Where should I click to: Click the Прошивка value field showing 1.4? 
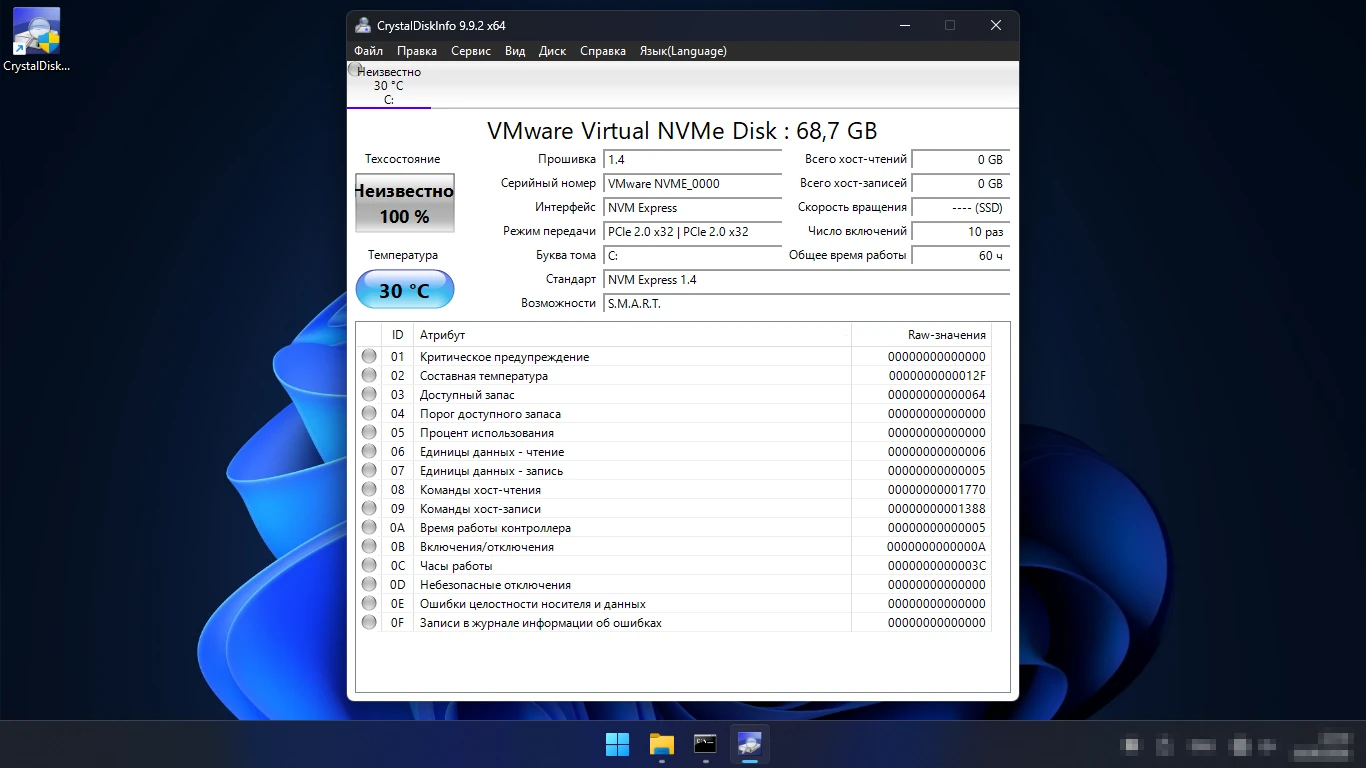(x=693, y=160)
